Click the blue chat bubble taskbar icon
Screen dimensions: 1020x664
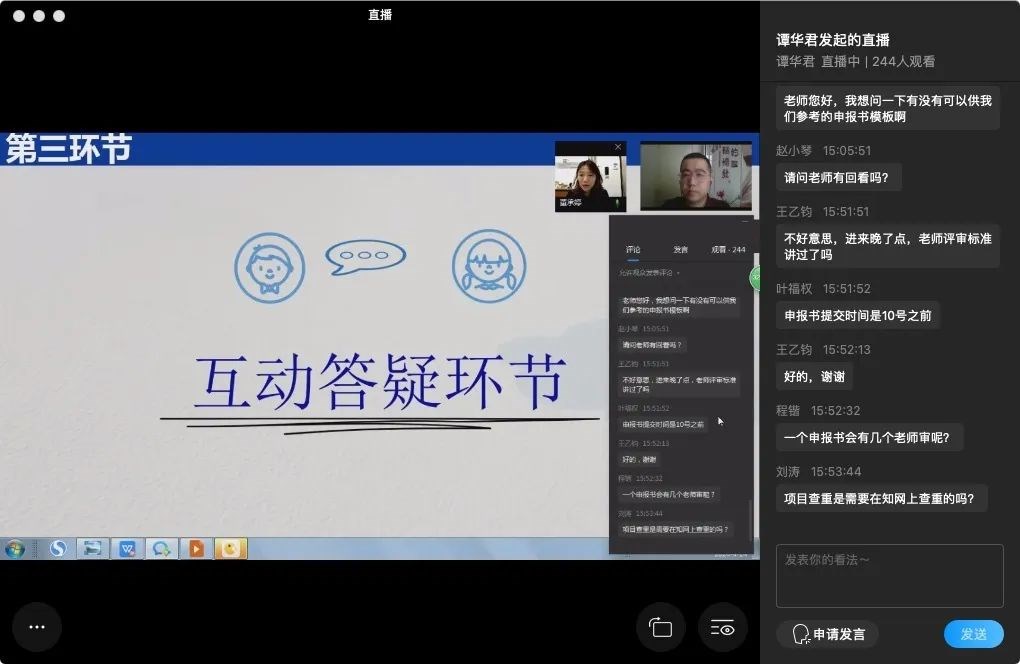pos(161,549)
